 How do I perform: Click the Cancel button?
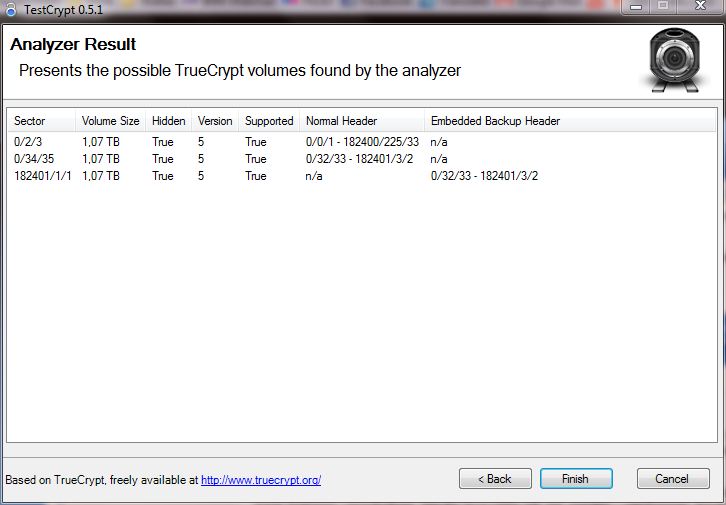pos(673,479)
